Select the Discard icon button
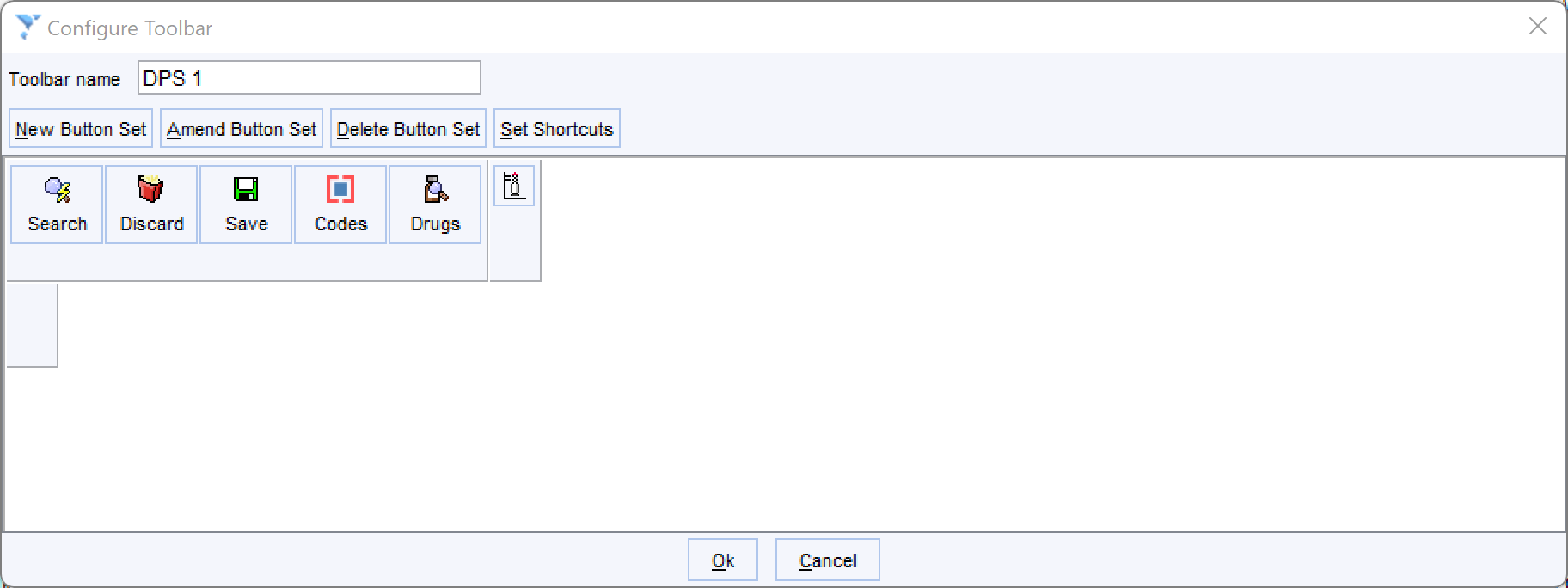Viewport: 1568px width, 588px height. [151, 205]
